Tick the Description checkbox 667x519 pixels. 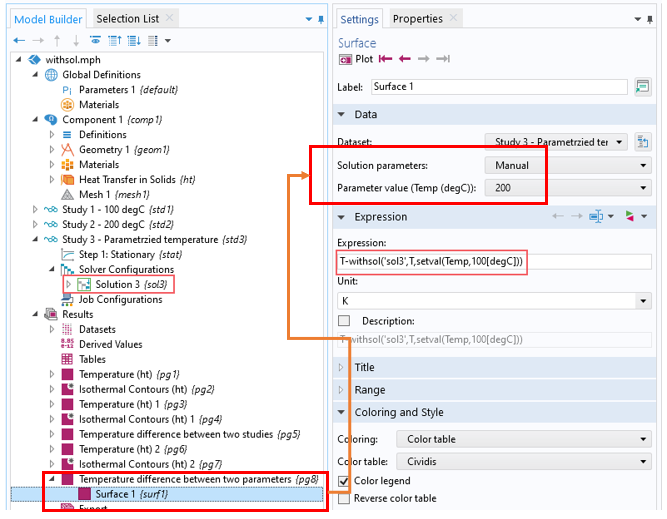[345, 321]
